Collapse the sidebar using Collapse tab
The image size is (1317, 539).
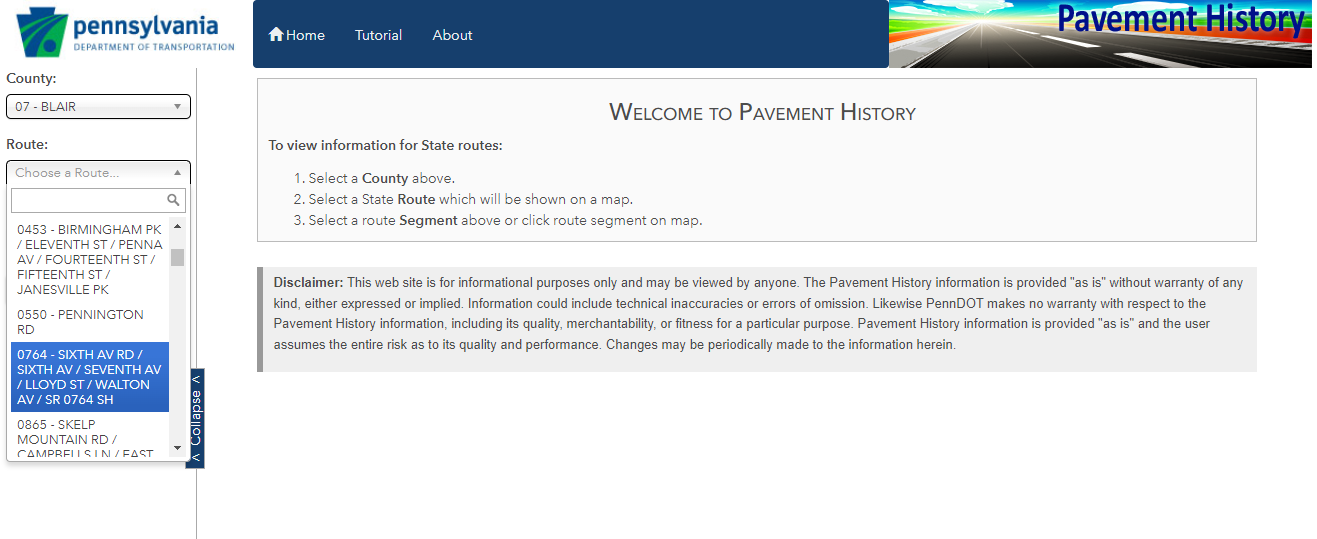click(x=196, y=417)
